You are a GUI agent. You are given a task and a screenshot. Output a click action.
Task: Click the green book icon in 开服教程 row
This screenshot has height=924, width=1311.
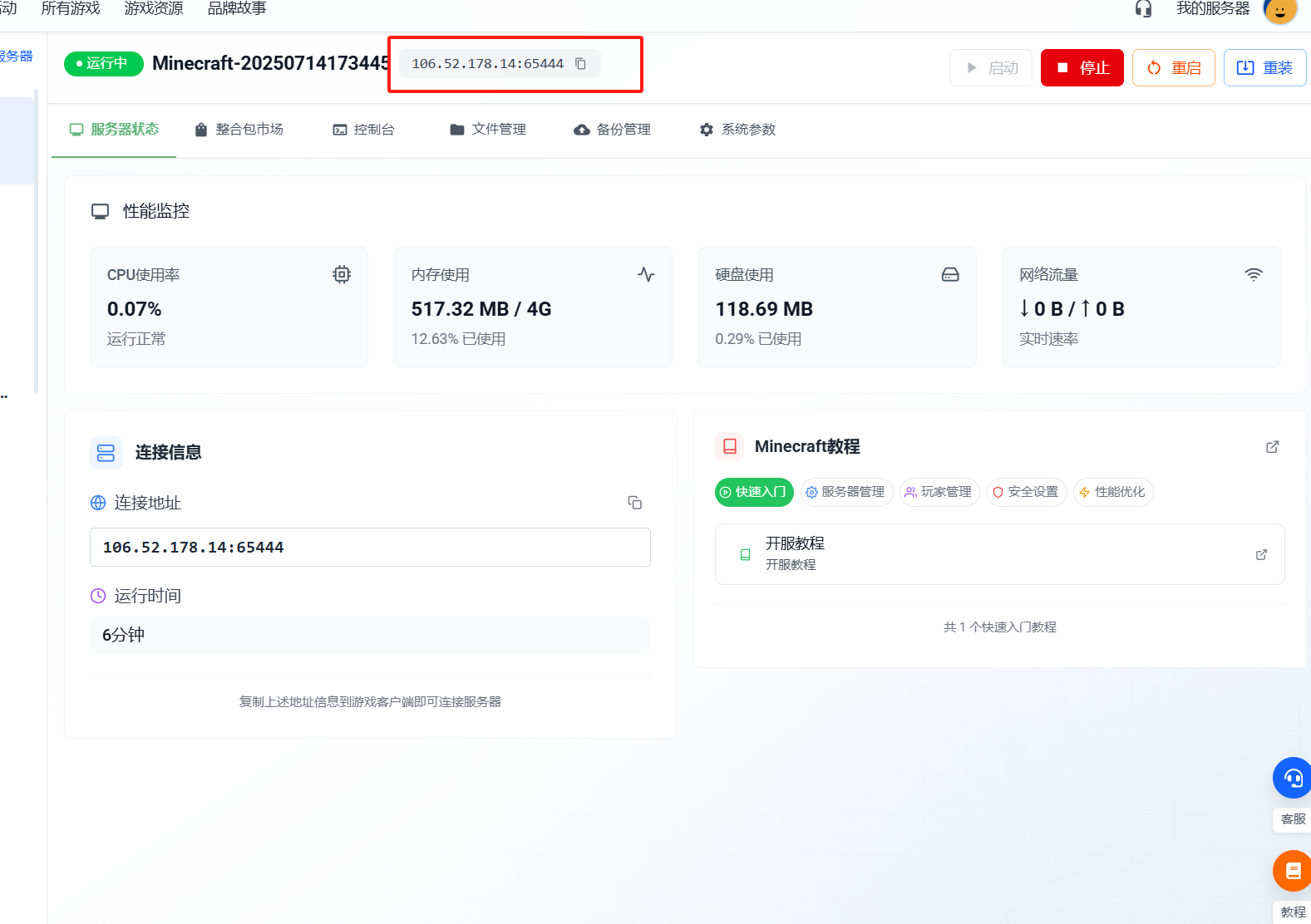[x=745, y=554]
